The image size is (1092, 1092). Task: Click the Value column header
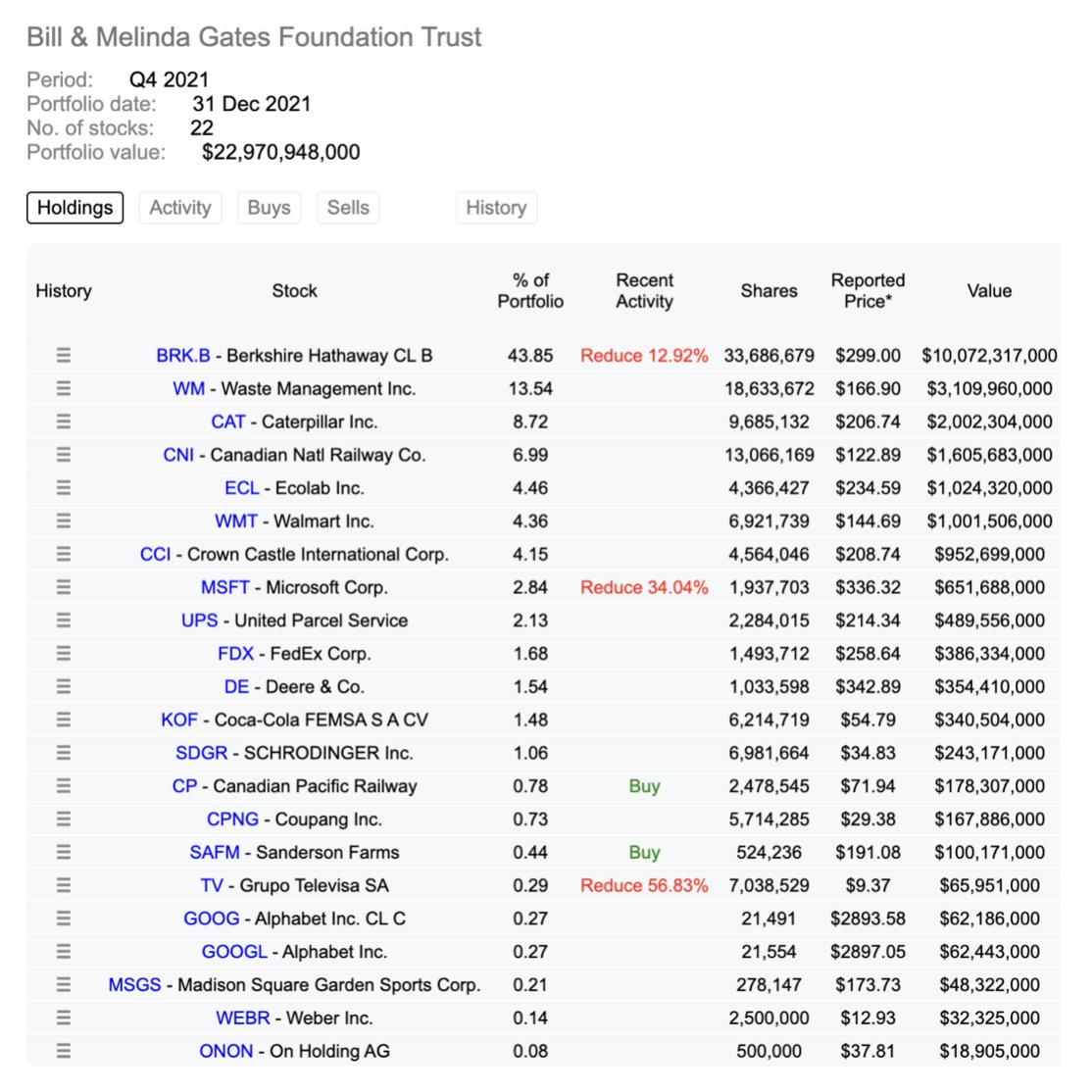989,290
